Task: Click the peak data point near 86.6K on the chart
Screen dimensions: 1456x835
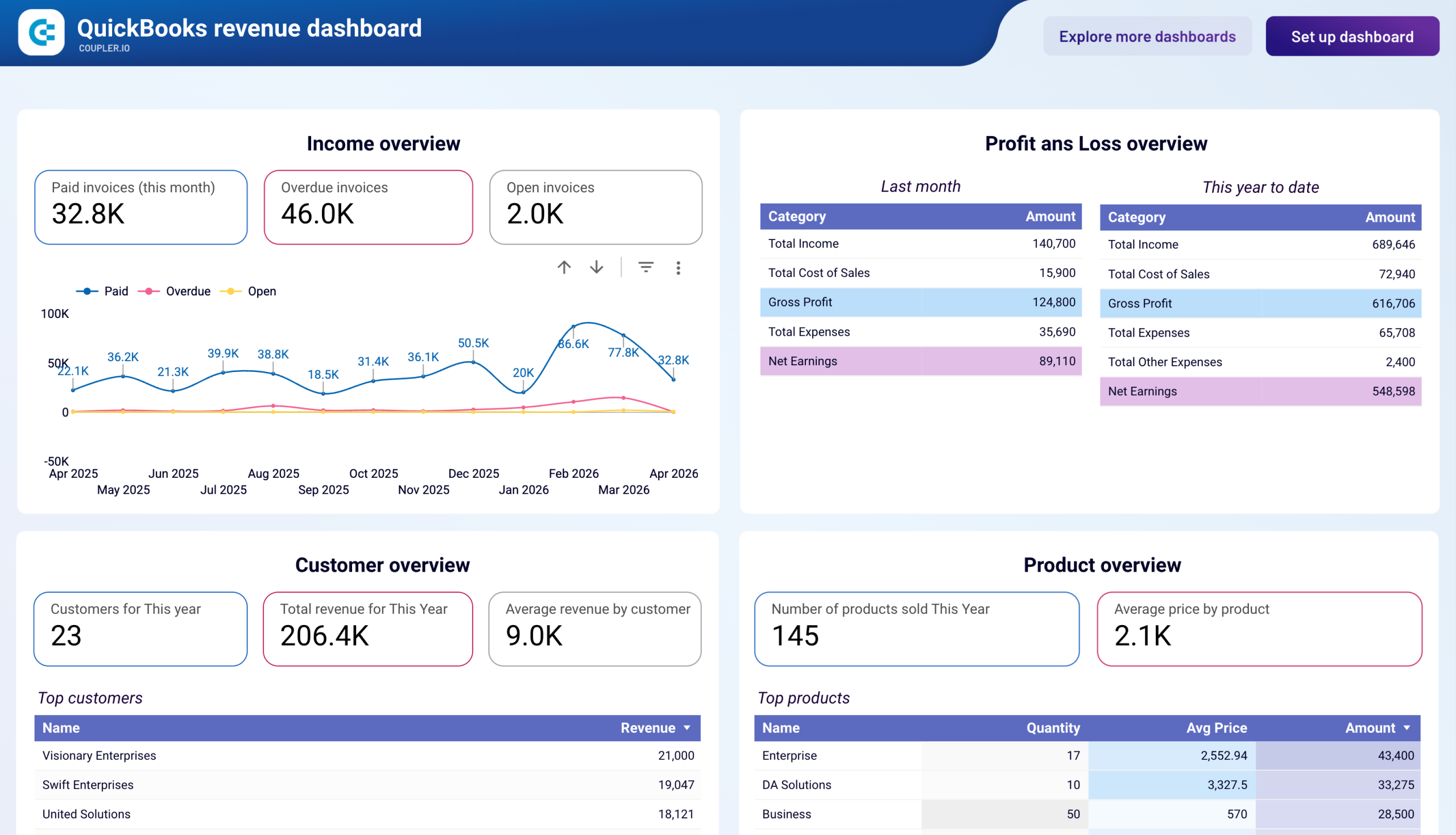Action: click(574, 326)
